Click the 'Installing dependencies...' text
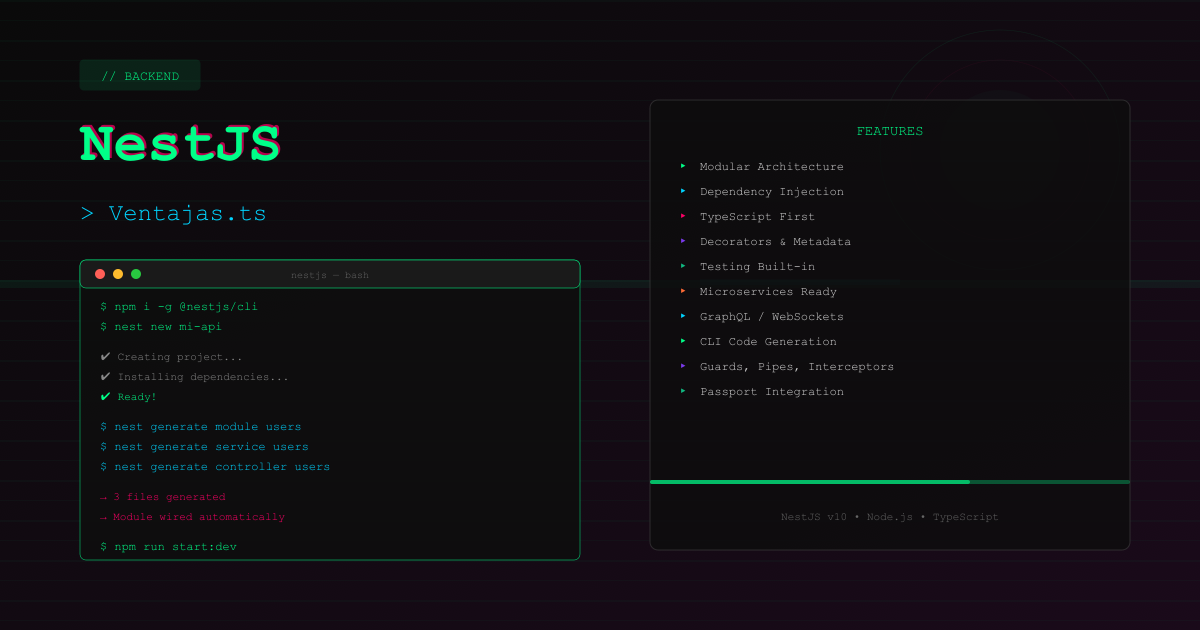The height and width of the screenshot is (630, 1200). click(x=203, y=377)
